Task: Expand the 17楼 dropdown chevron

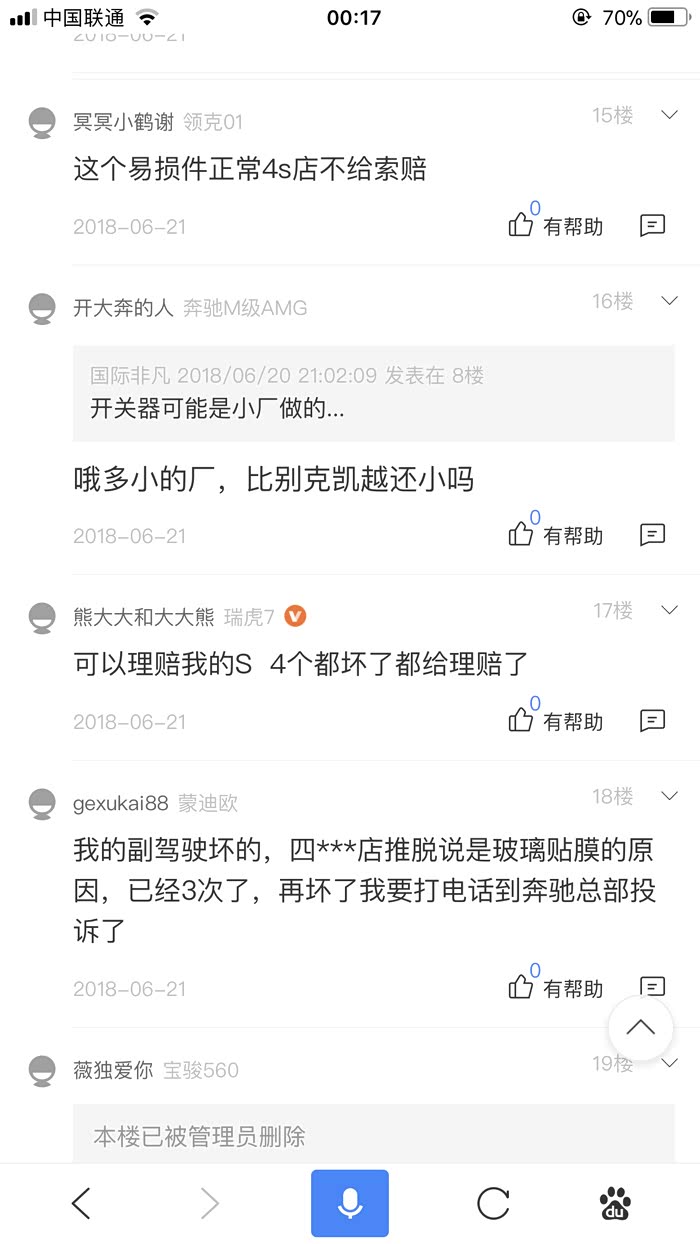Action: (670, 610)
